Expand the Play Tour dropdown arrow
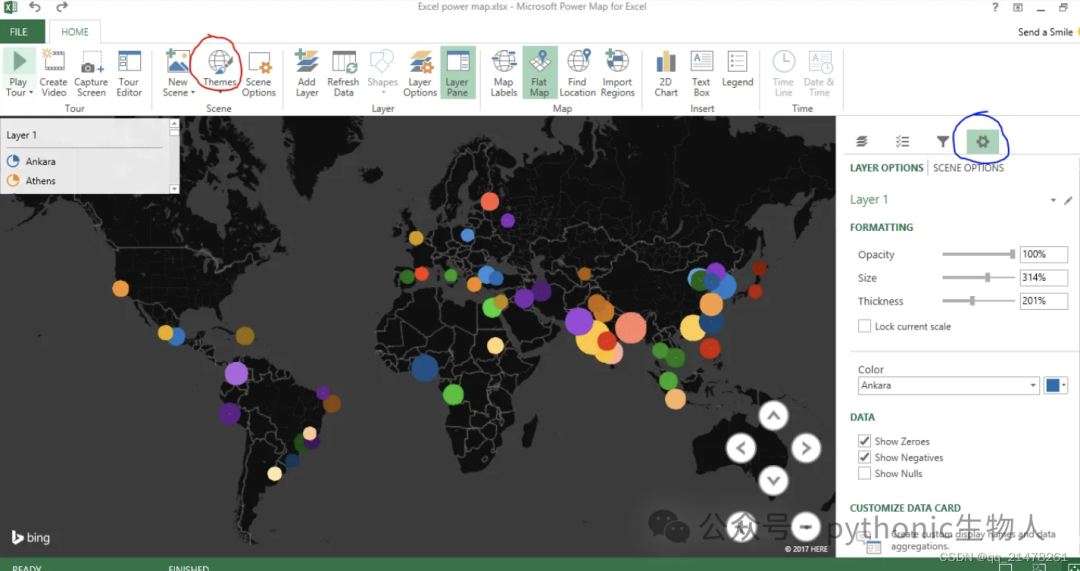This screenshot has height=571, width=1080. coord(31,93)
